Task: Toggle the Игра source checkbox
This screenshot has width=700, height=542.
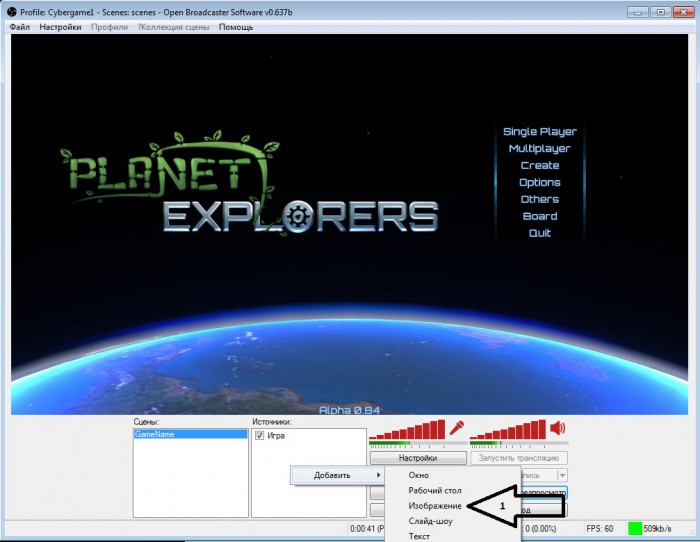Action: (260, 435)
